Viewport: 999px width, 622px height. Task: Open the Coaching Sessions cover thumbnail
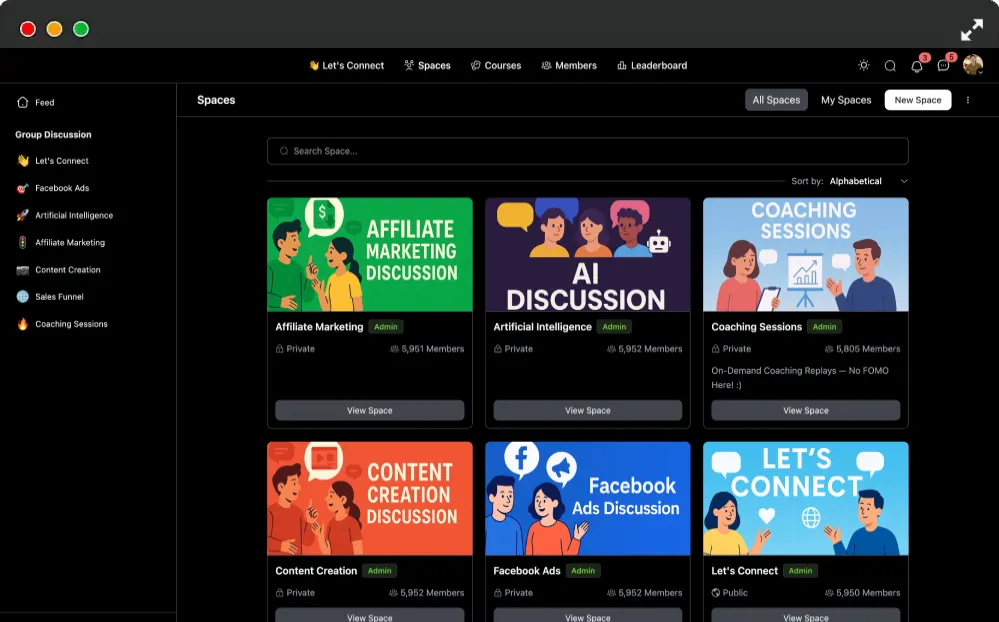tap(805, 254)
